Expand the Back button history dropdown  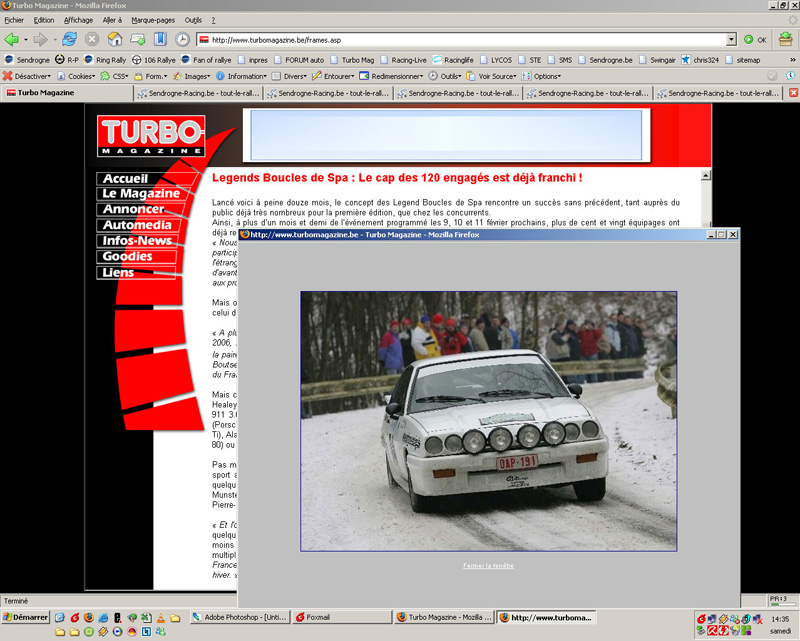[26, 40]
